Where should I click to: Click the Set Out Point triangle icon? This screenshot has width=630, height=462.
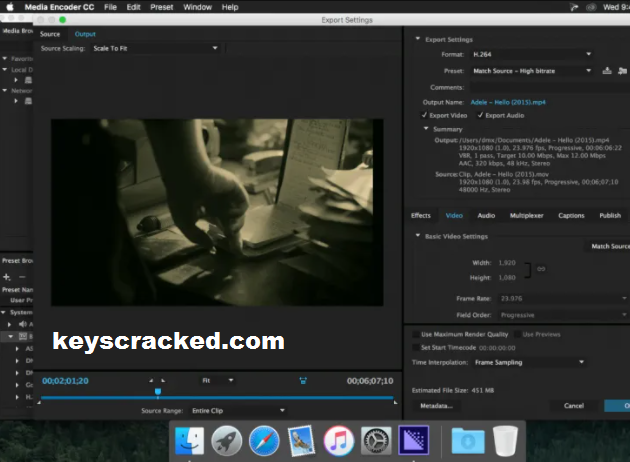[x=163, y=380]
